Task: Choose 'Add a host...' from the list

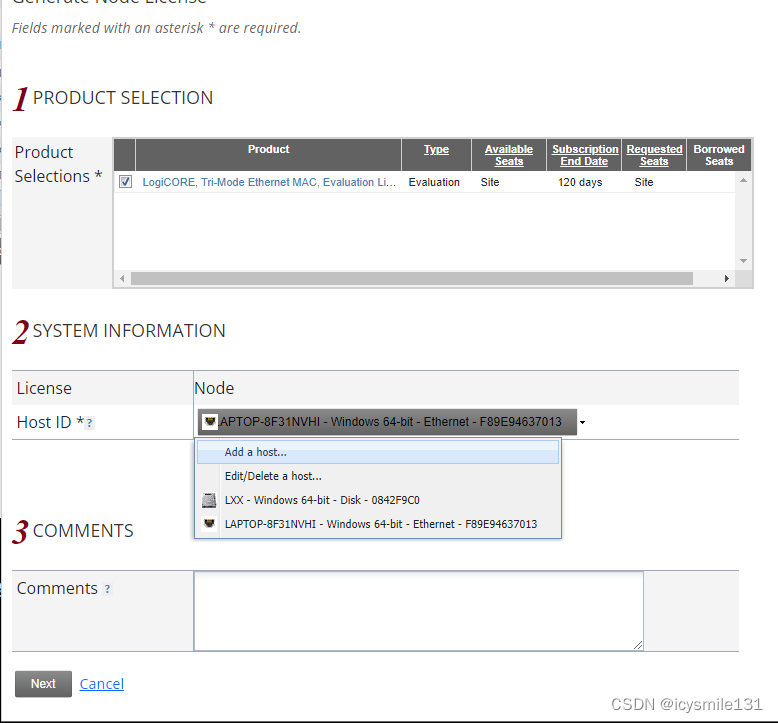Action: click(x=378, y=452)
